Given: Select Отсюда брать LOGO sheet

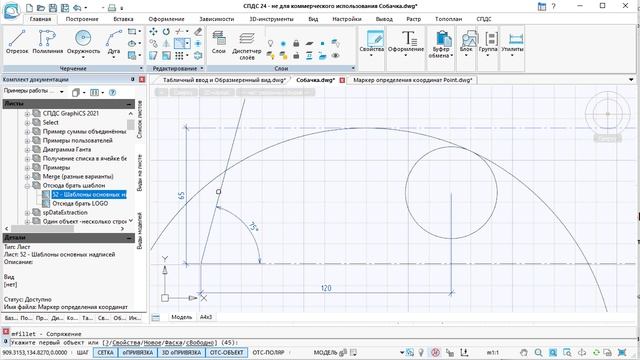Looking at the screenshot, I should (x=80, y=203).
